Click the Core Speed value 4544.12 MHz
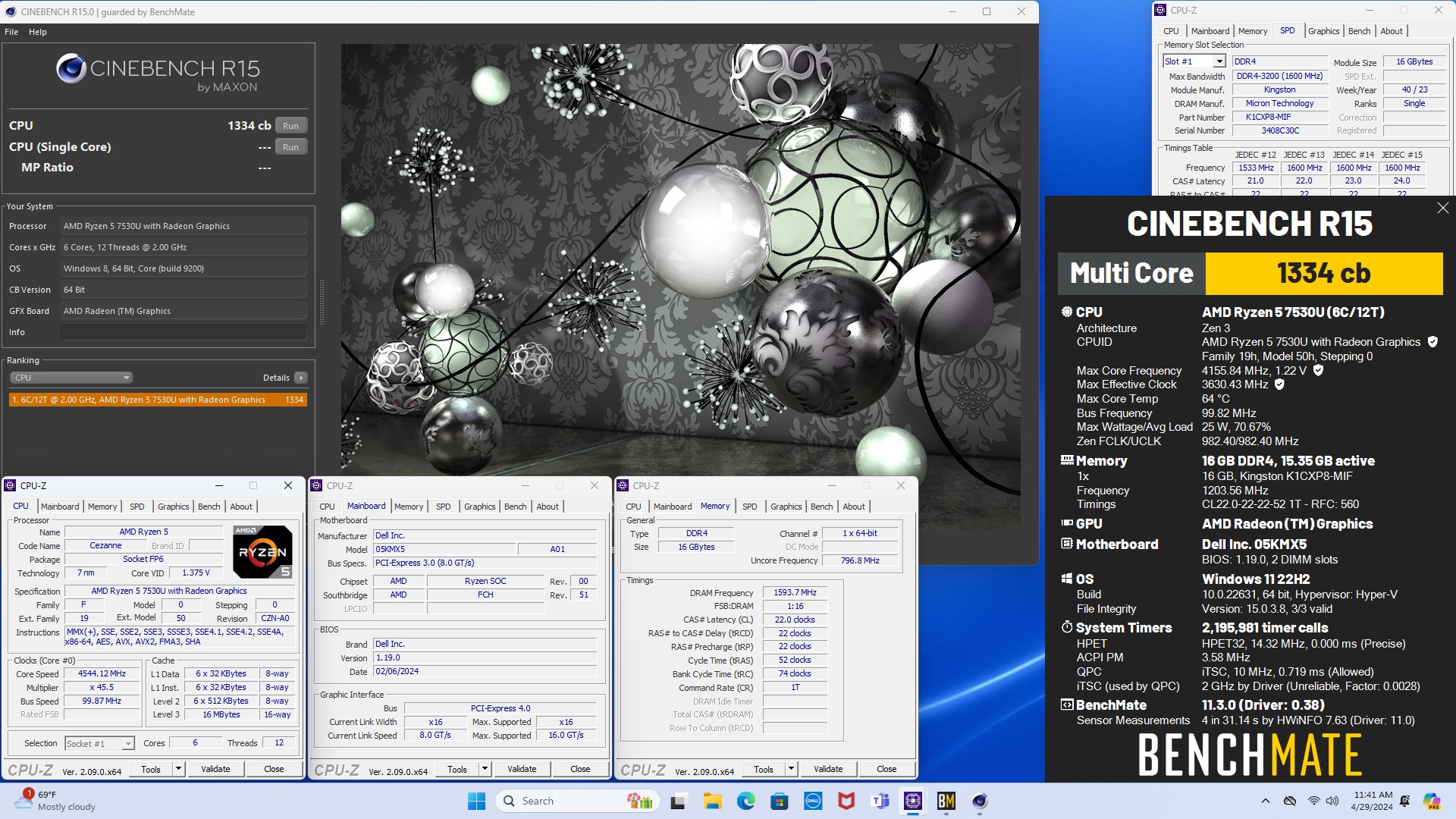Image resolution: width=1456 pixels, height=819 pixels. point(102,674)
